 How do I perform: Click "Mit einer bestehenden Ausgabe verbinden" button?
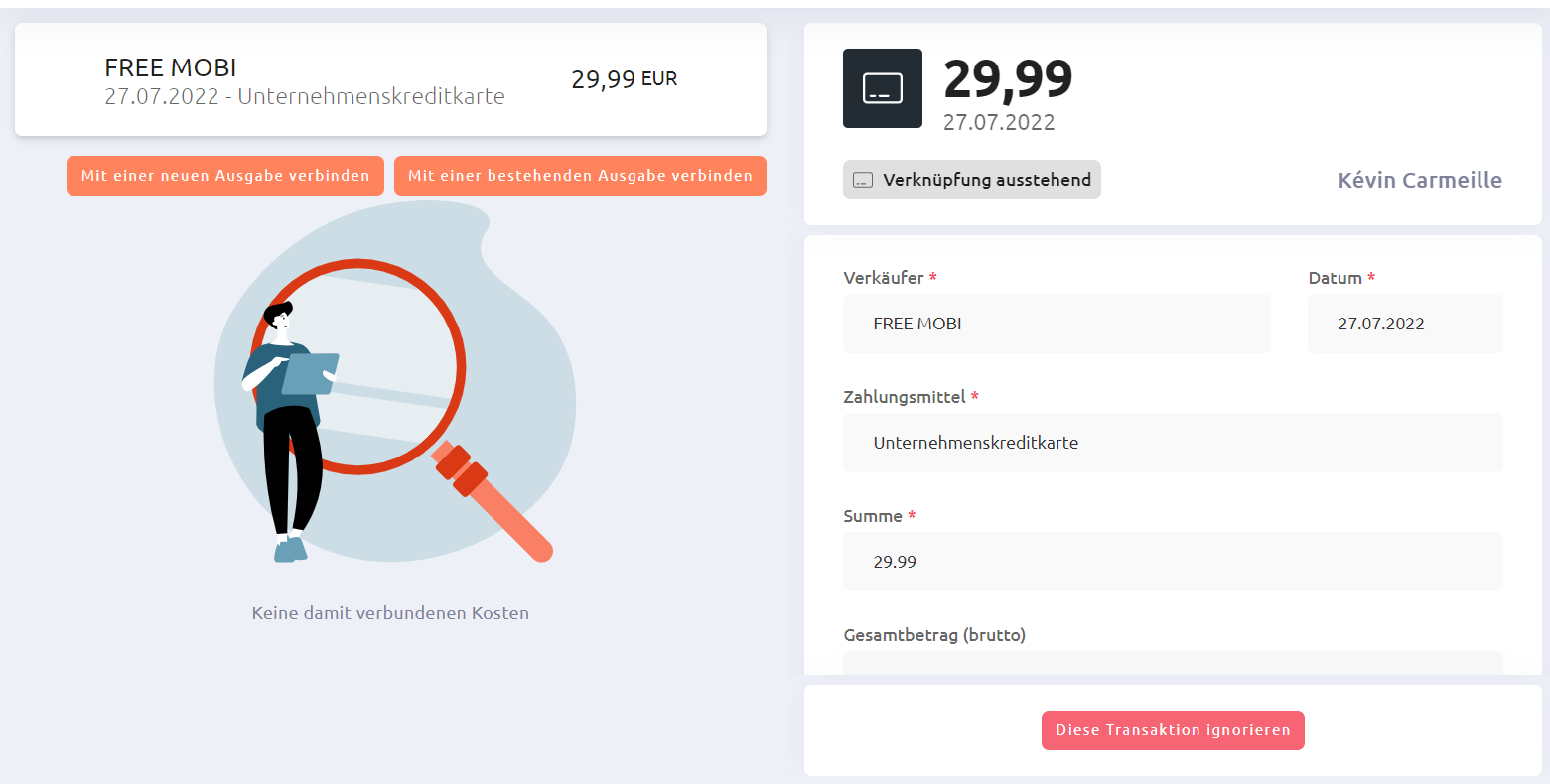pyautogui.click(x=580, y=176)
